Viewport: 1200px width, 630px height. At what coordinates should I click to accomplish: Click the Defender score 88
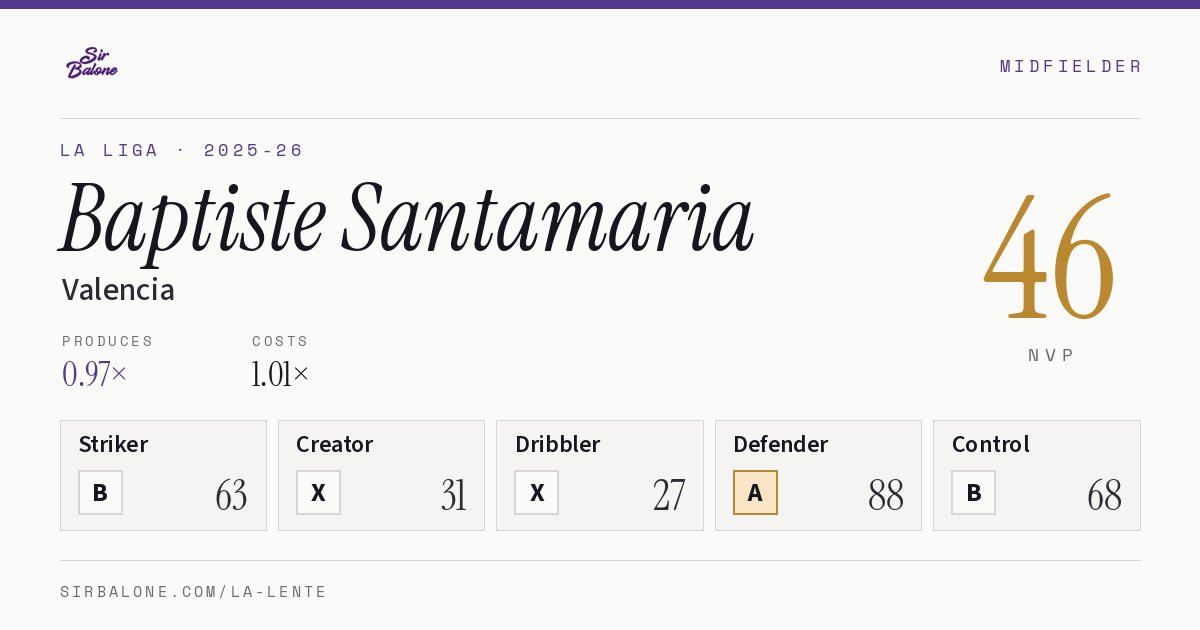(886, 495)
